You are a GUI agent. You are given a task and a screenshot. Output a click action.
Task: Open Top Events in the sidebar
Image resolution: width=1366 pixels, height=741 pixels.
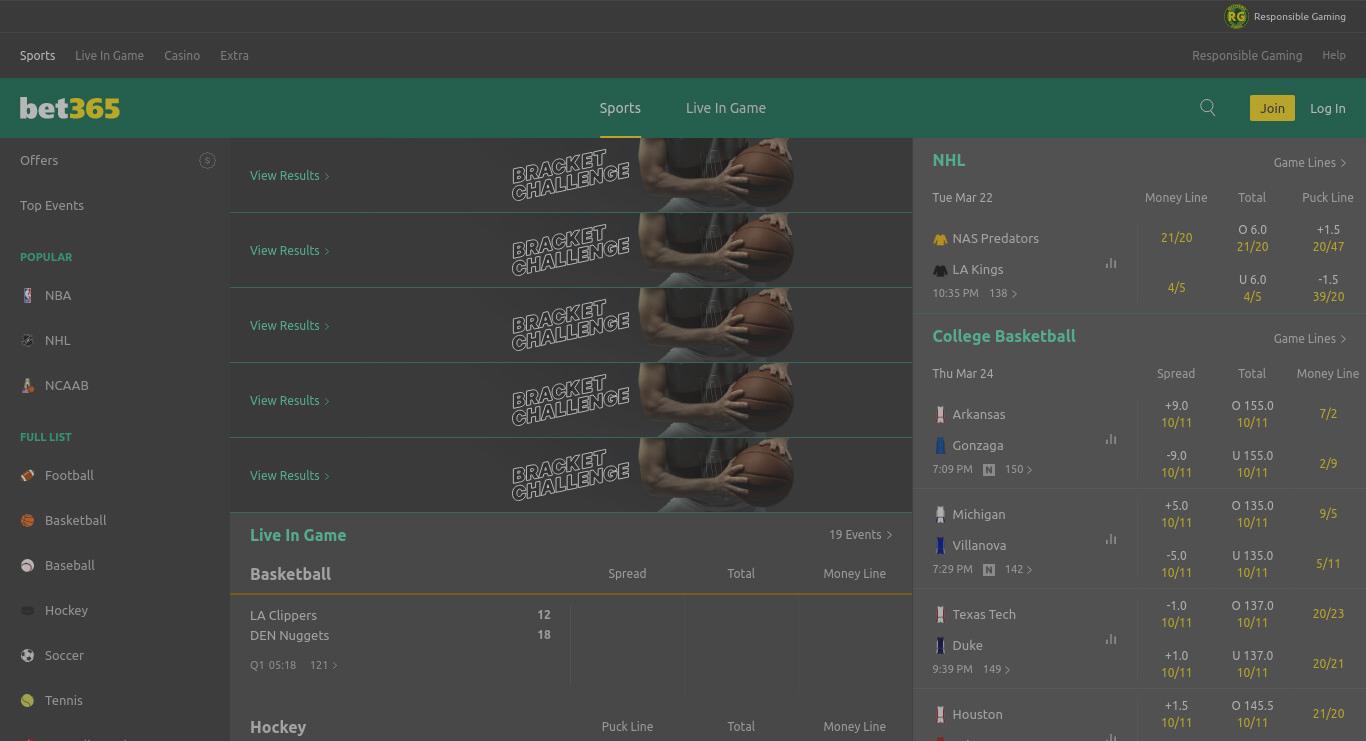(x=52, y=205)
